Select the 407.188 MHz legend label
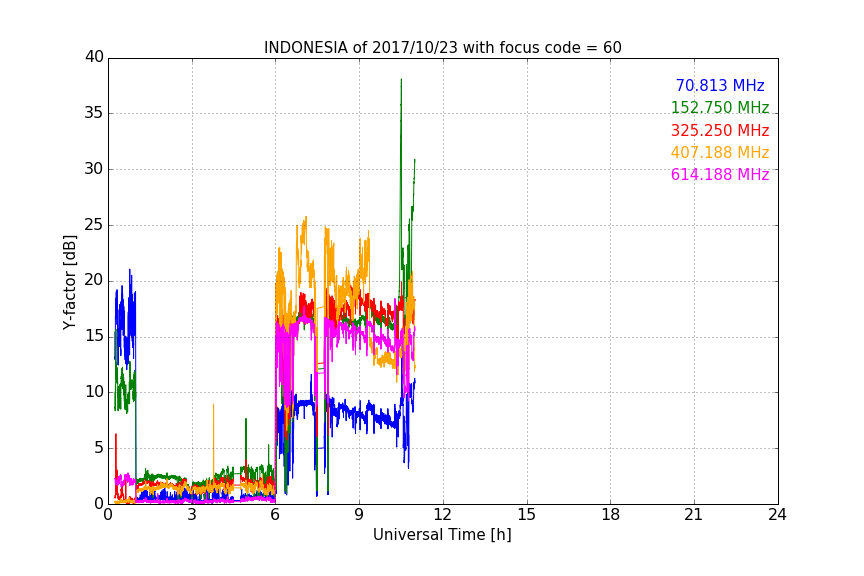This screenshot has width=864, height=576. [x=720, y=152]
